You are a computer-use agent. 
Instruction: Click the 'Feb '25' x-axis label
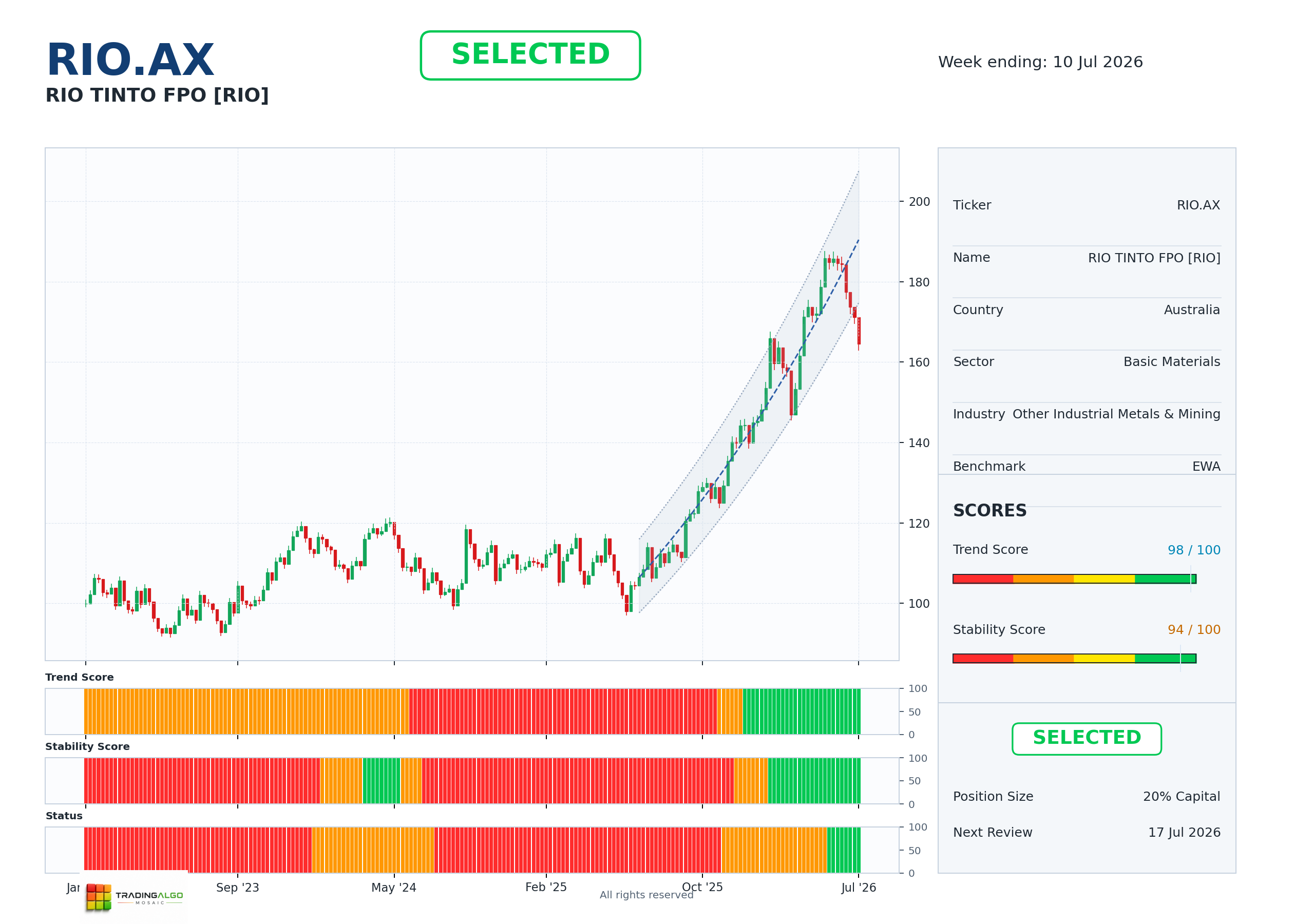(546, 887)
